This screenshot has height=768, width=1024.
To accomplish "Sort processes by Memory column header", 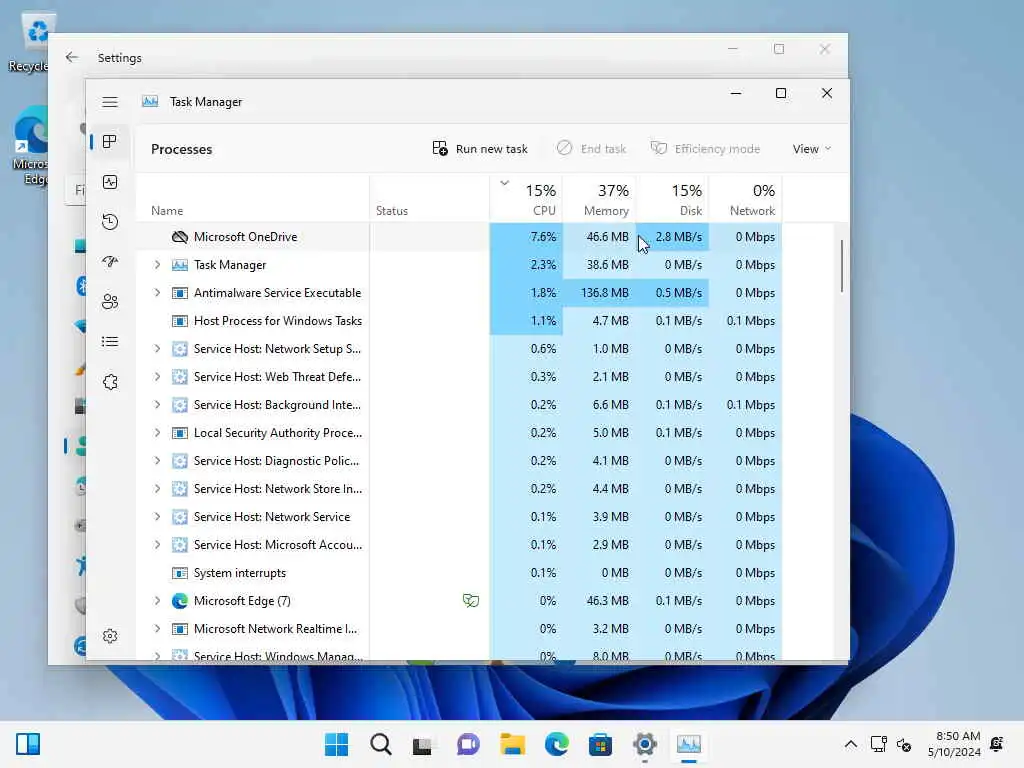I will [x=599, y=199].
